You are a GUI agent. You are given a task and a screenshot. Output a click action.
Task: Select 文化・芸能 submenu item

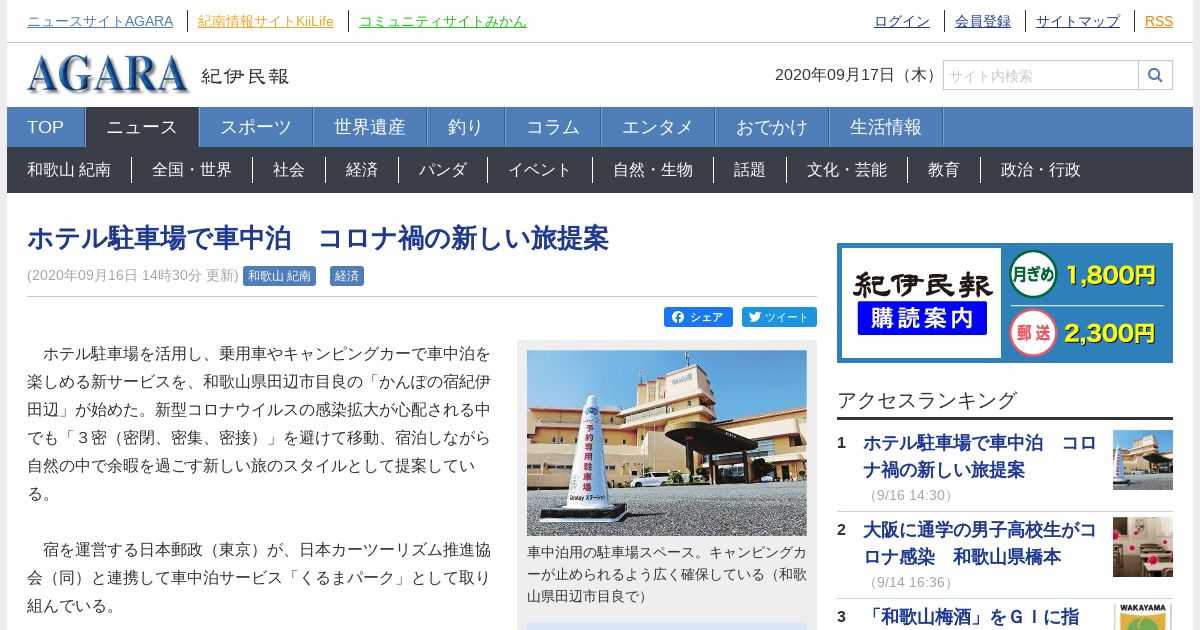(x=847, y=170)
